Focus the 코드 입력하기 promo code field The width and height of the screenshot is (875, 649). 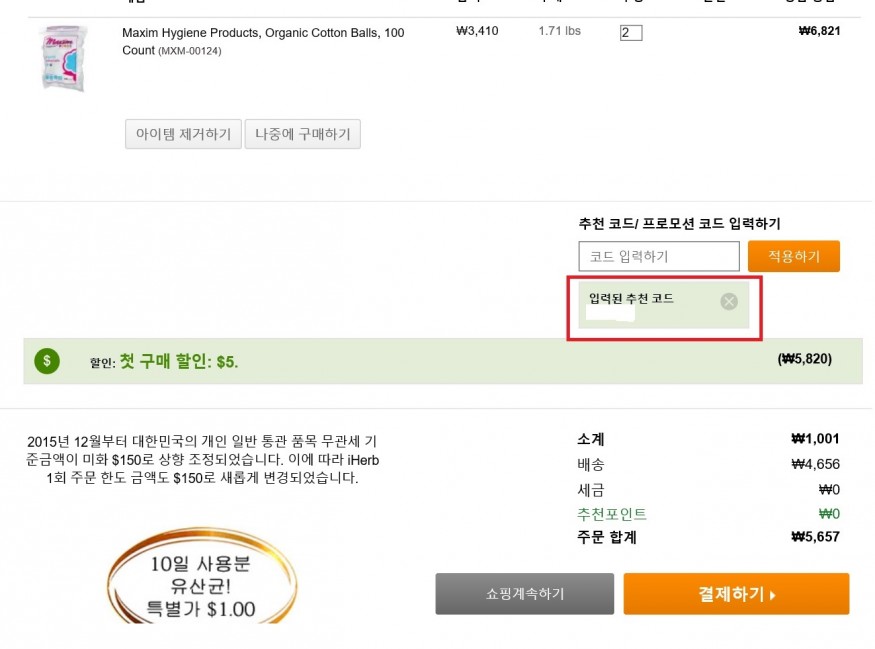(x=659, y=256)
